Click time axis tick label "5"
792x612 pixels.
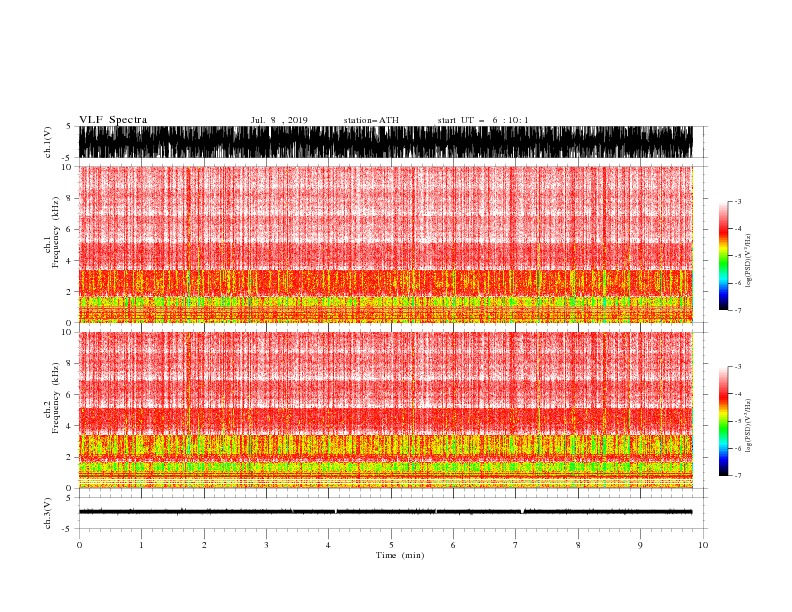coord(391,545)
